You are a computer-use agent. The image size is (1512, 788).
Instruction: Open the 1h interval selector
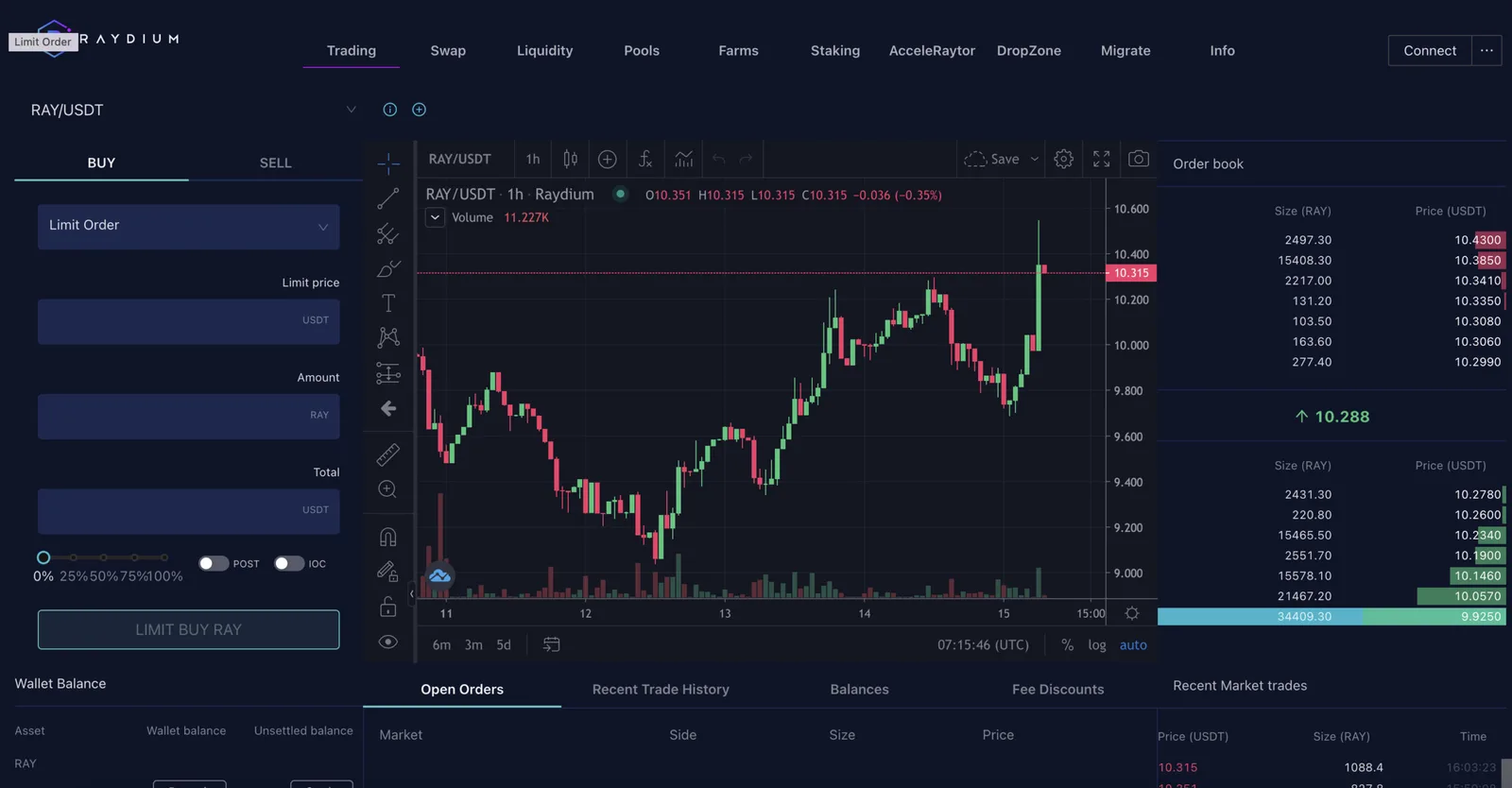[x=533, y=159]
